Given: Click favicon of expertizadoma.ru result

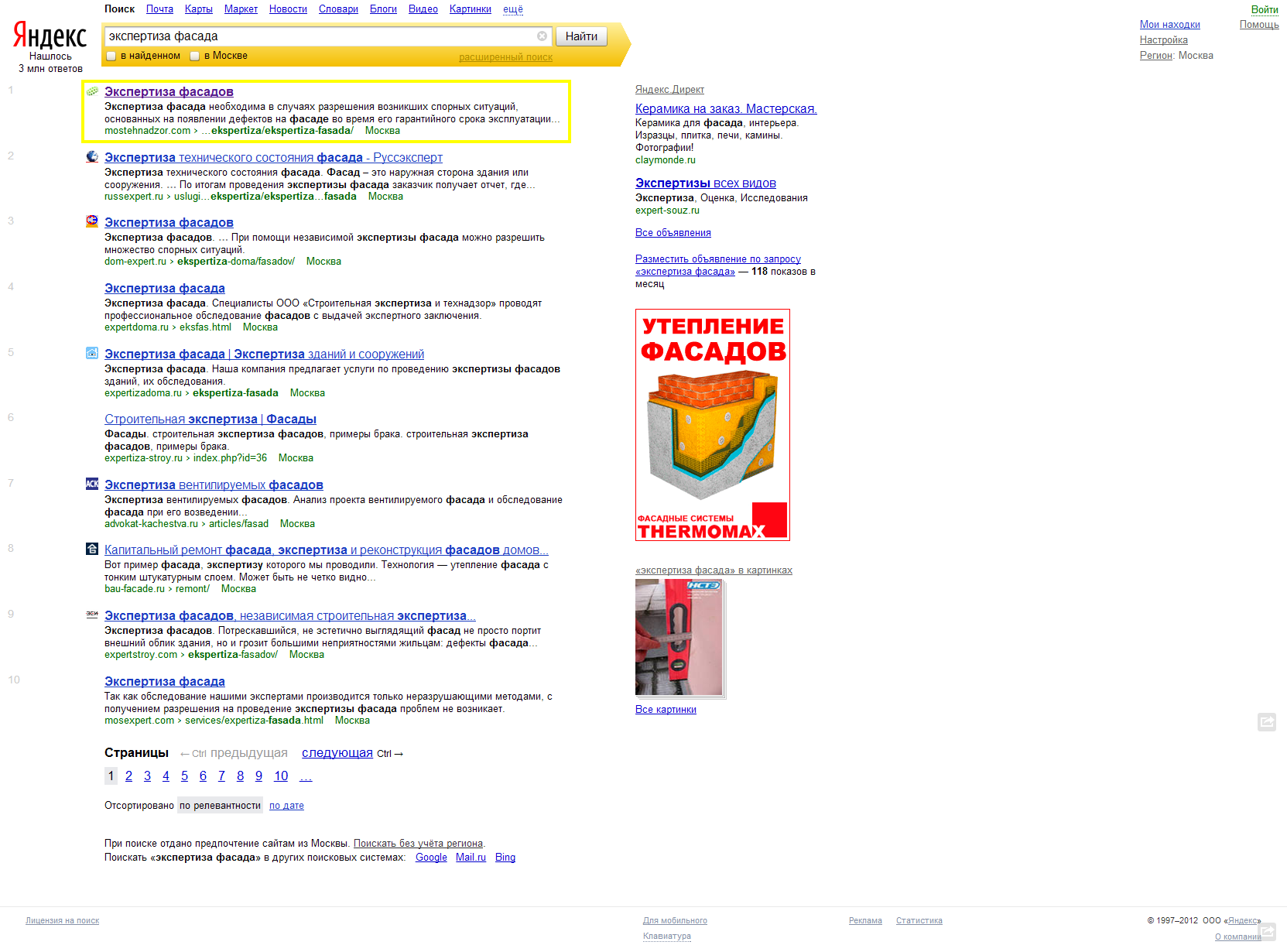Looking at the screenshot, I should point(92,354).
